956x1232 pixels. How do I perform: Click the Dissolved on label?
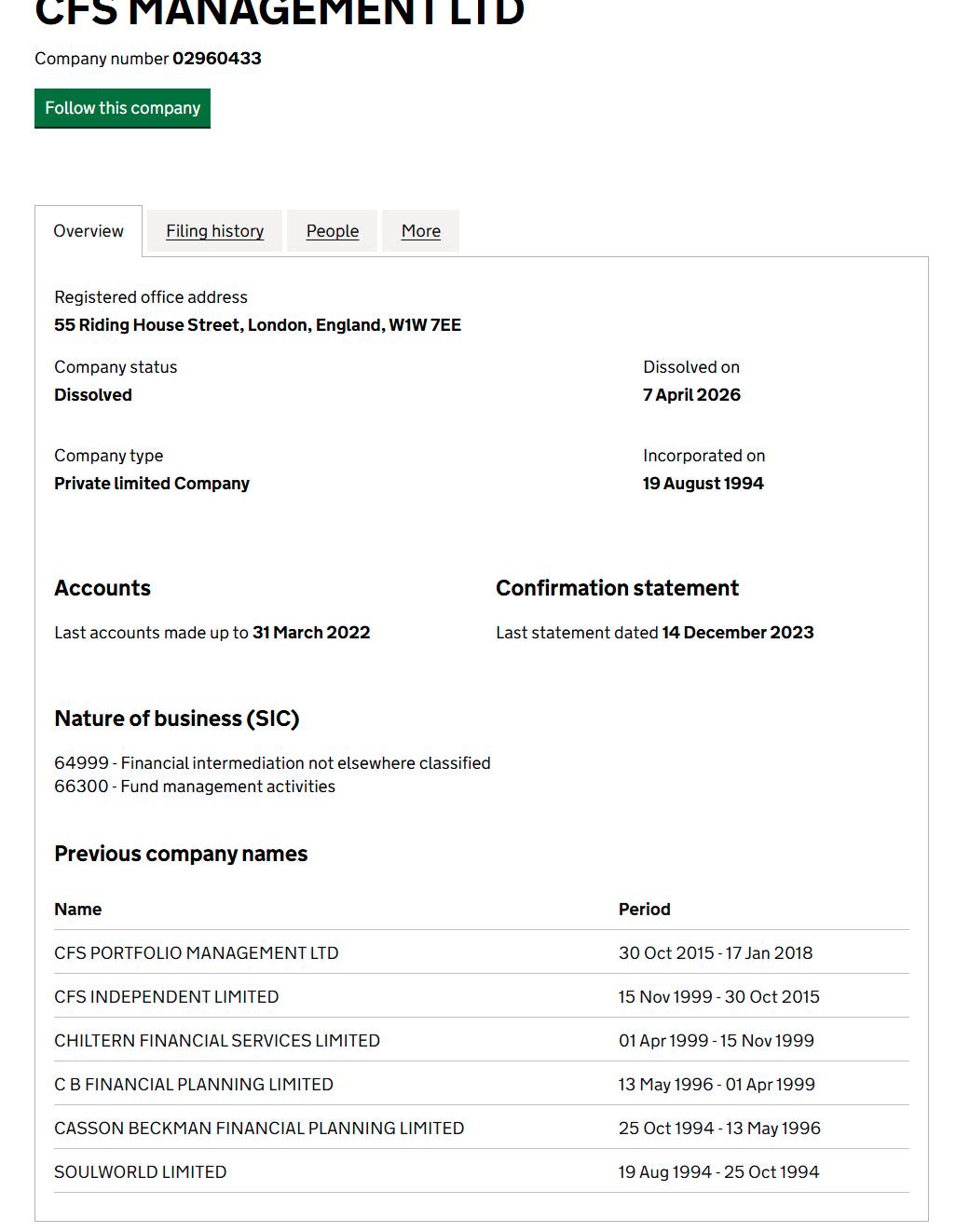pyautogui.click(x=691, y=367)
